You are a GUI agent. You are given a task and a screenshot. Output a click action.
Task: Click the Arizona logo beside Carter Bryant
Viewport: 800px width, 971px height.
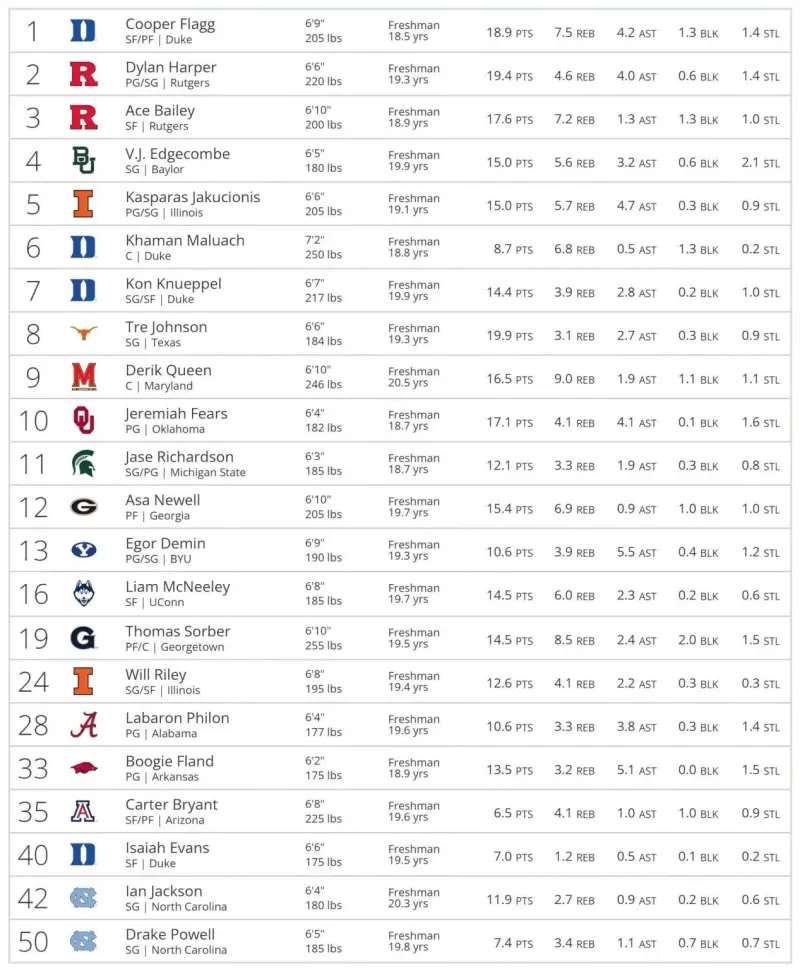click(84, 811)
